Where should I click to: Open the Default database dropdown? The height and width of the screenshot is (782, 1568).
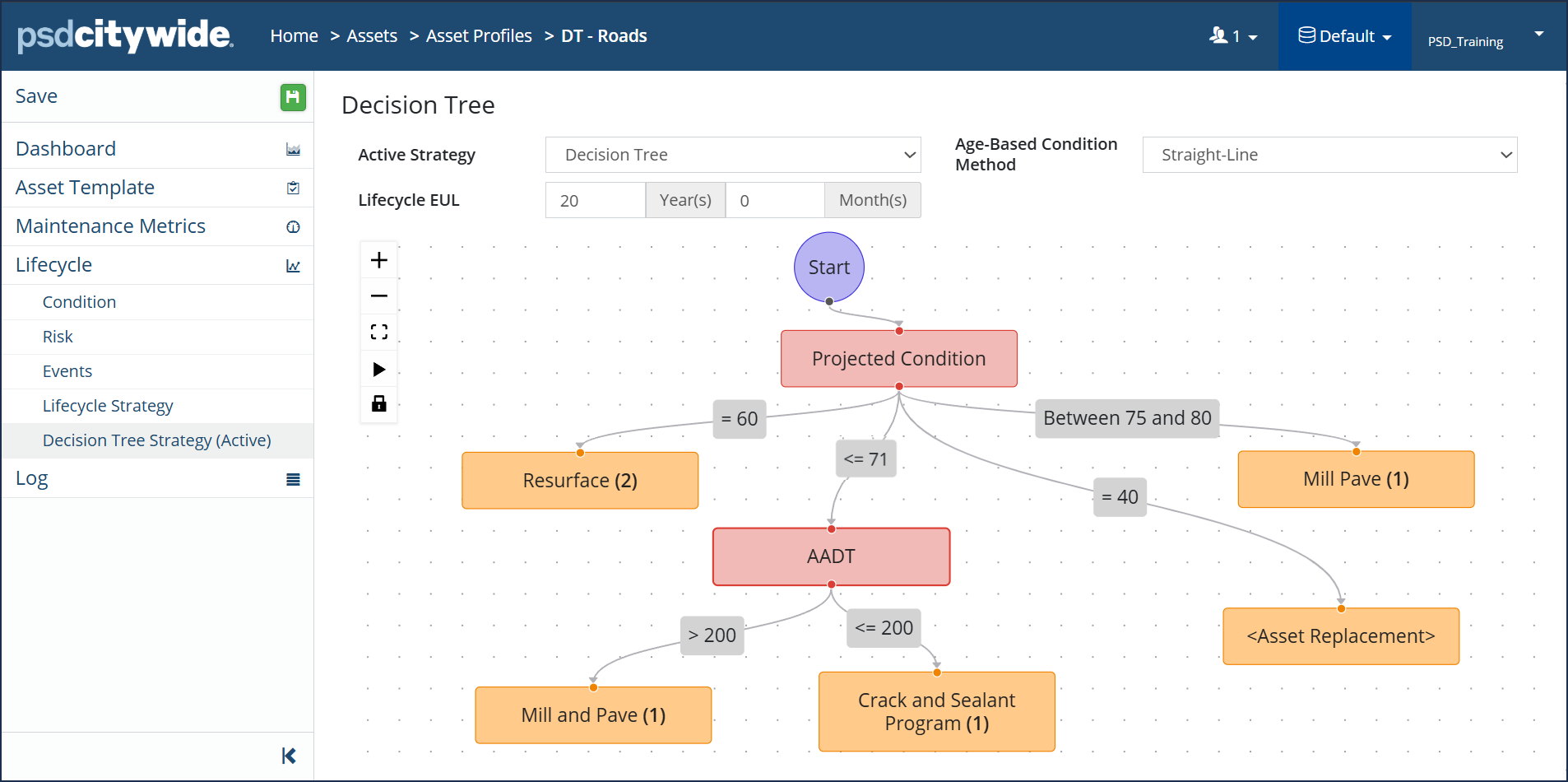(x=1345, y=36)
